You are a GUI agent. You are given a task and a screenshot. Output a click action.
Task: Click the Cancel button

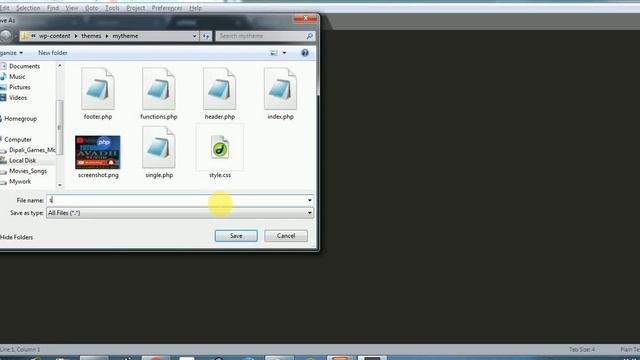coord(286,236)
